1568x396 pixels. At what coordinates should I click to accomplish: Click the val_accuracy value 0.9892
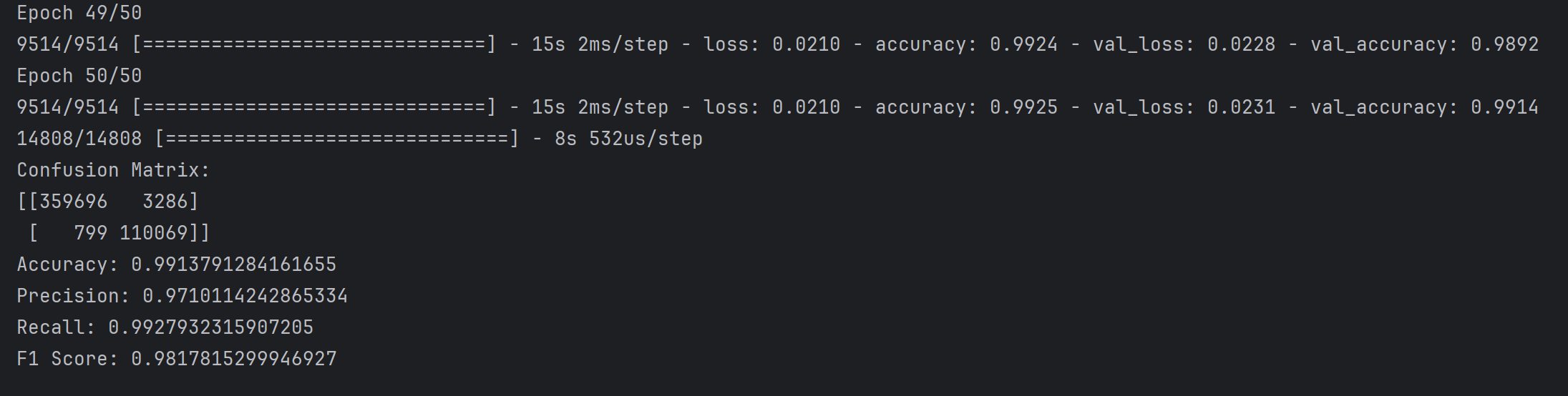pos(1504,44)
